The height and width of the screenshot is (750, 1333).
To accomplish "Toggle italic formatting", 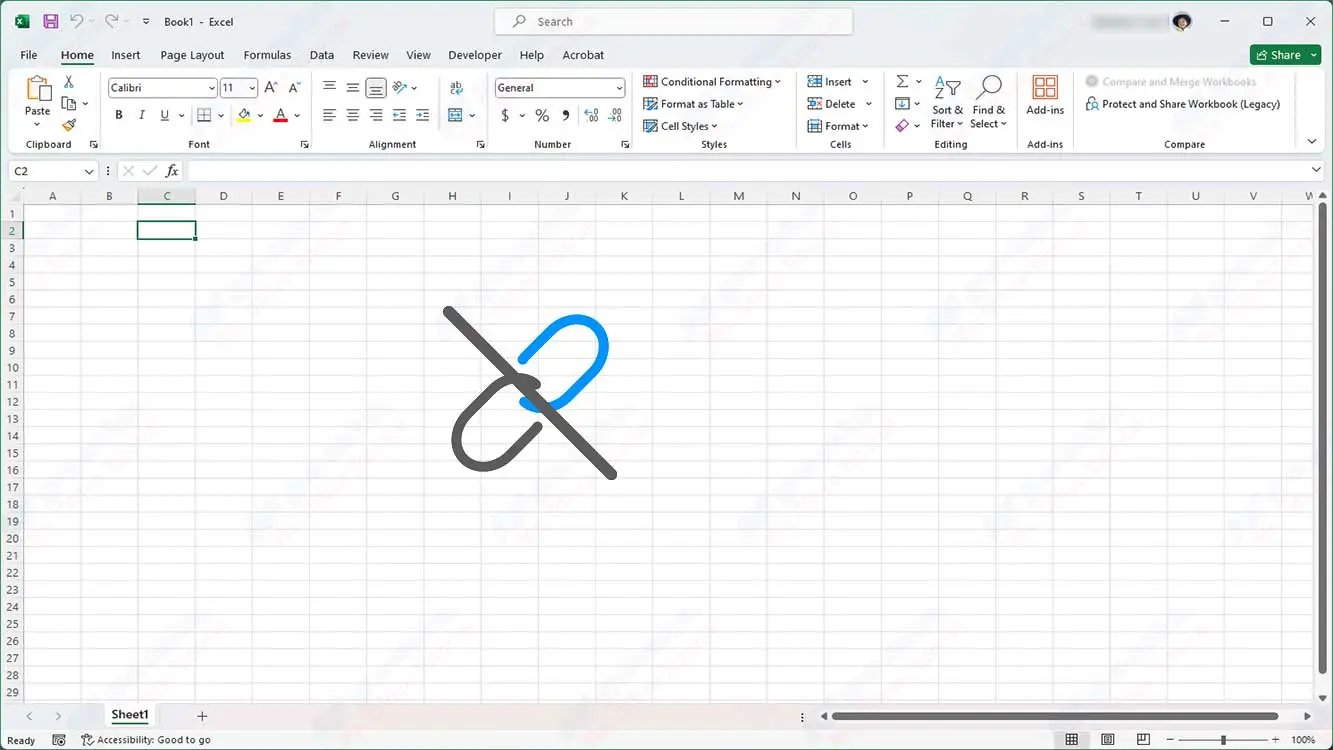I will (142, 116).
